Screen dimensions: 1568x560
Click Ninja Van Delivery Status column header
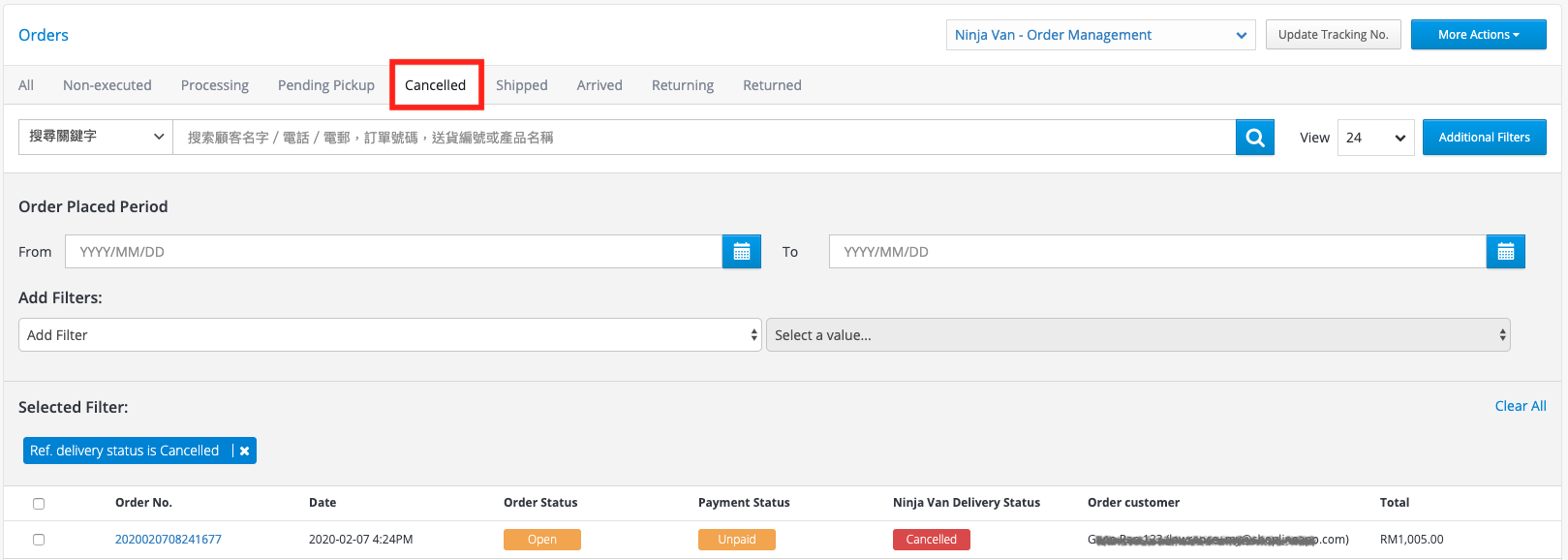[967, 503]
